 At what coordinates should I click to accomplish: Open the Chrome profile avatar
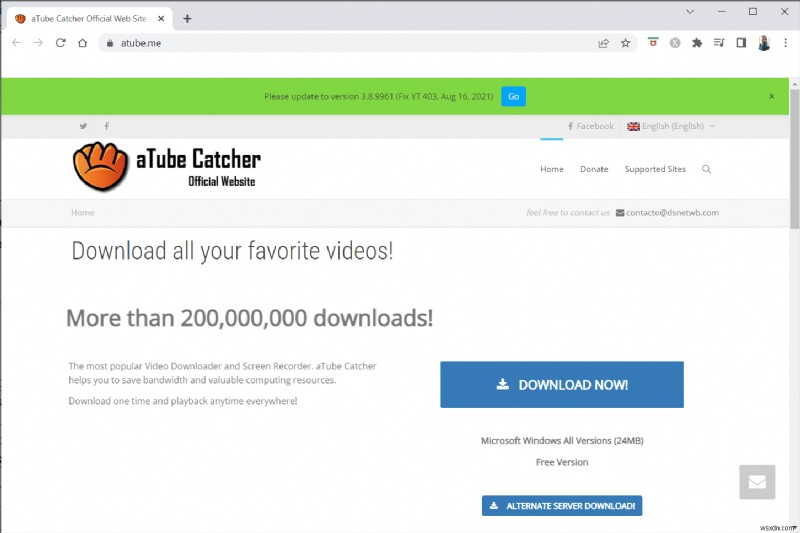(x=764, y=43)
